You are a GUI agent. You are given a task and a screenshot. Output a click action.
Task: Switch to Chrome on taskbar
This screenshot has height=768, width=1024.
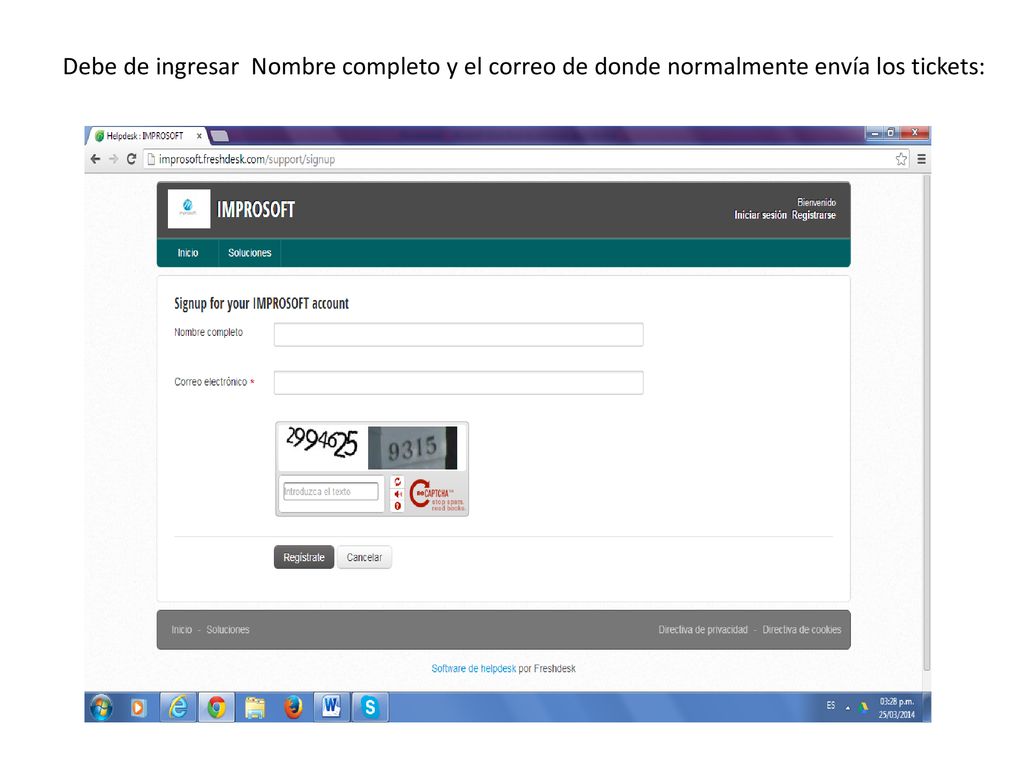216,707
